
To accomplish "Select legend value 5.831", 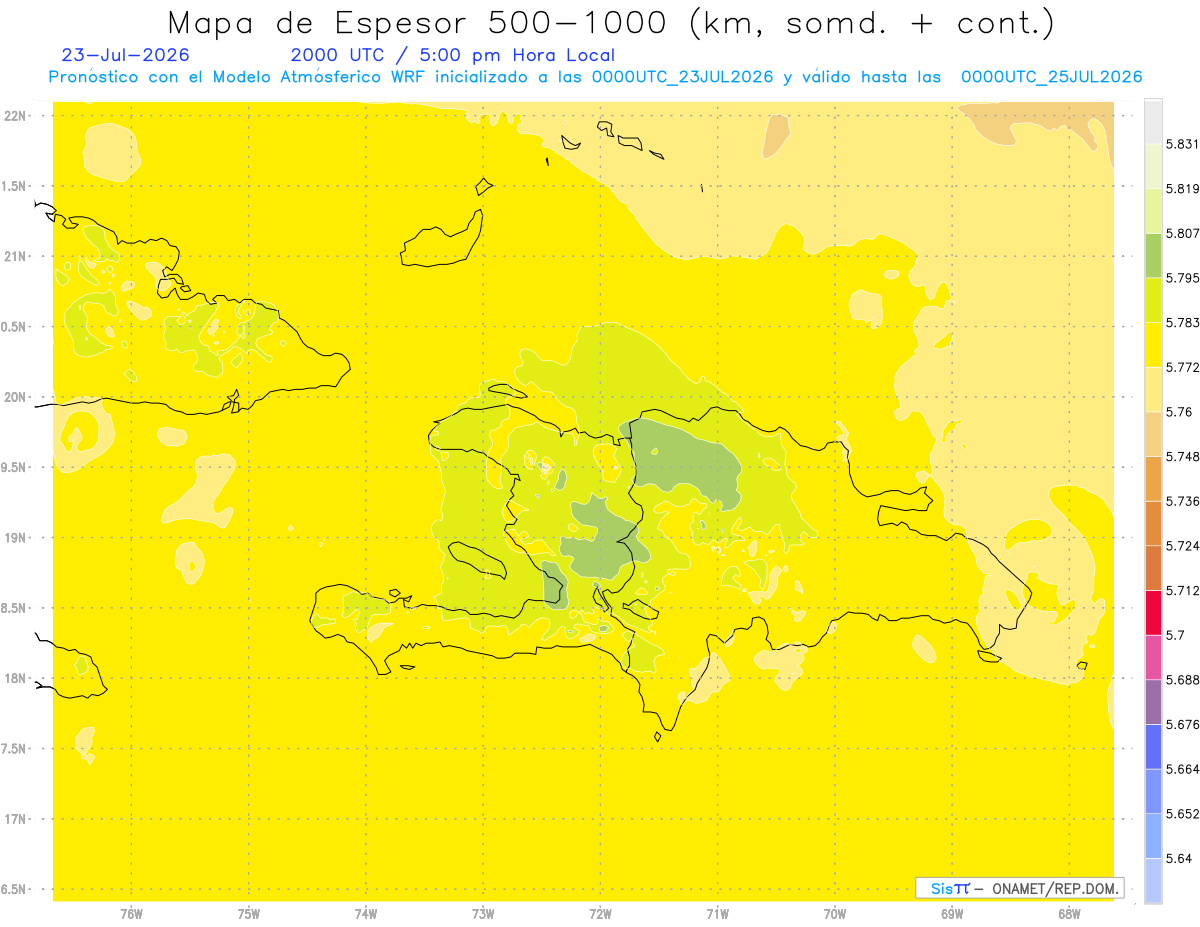I will pyautogui.click(x=1180, y=144).
